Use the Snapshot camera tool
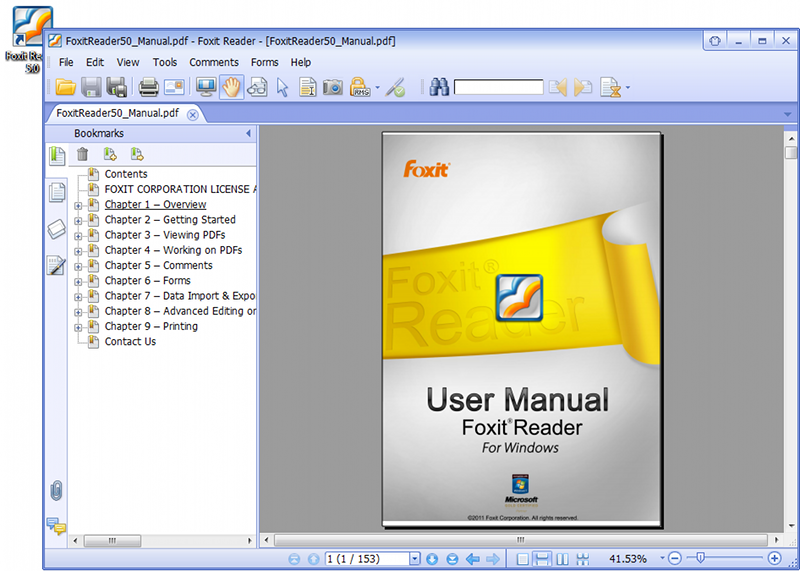 click(x=333, y=87)
